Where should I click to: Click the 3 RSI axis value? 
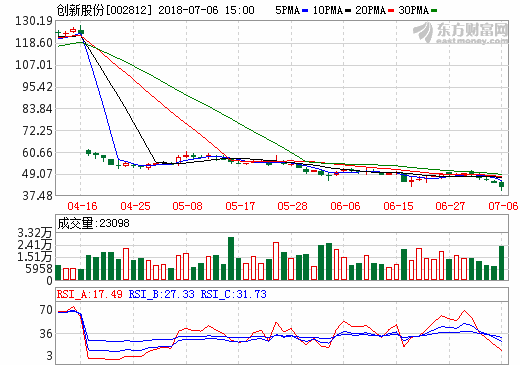[50, 356]
